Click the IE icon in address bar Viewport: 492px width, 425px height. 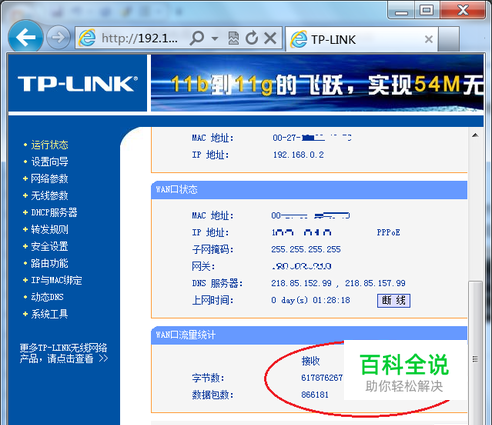[x=87, y=38]
